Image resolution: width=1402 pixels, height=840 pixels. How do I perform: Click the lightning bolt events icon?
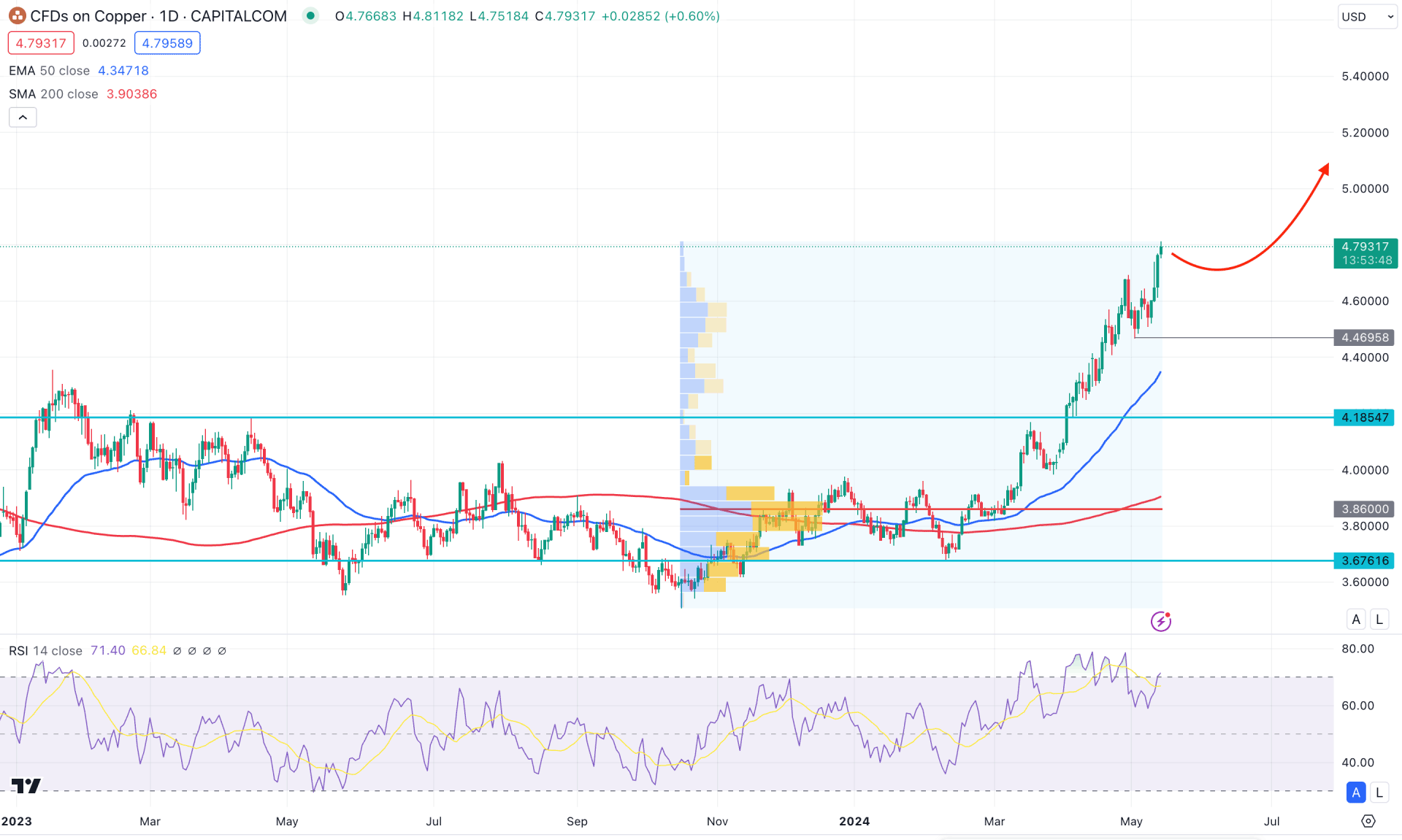coord(1160,621)
